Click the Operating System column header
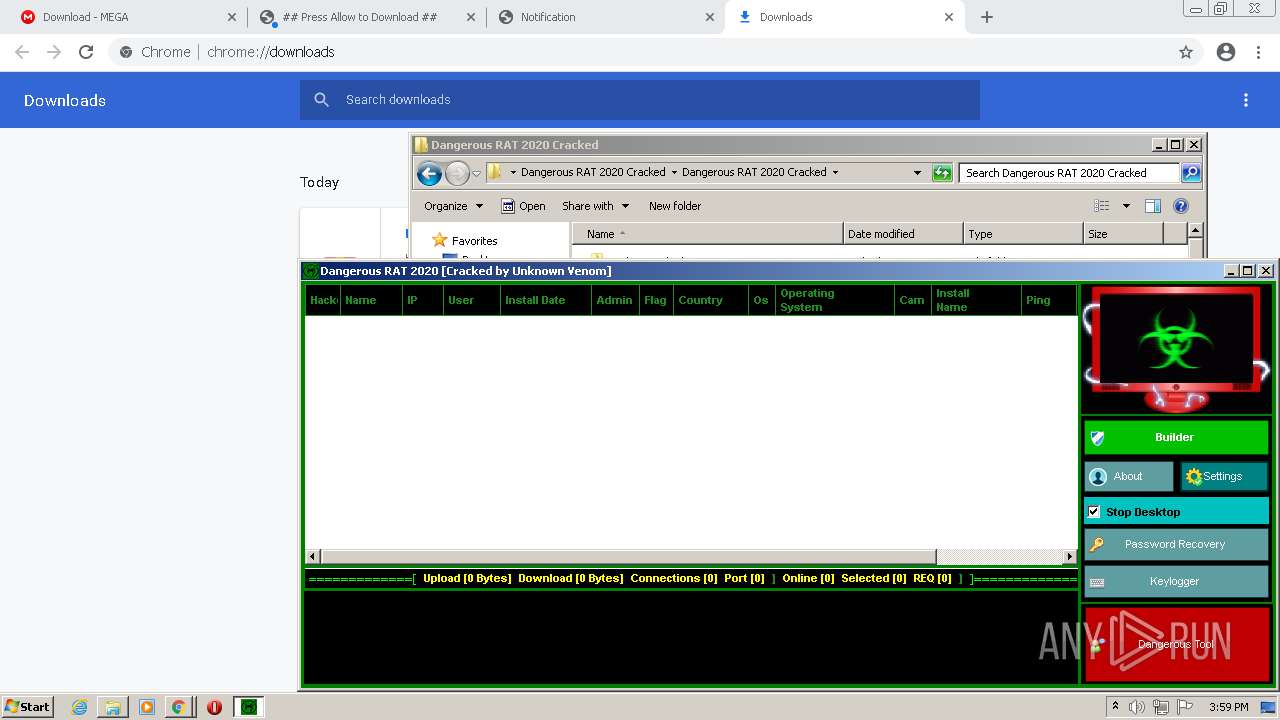Viewport: 1280px width, 720px height. point(835,300)
